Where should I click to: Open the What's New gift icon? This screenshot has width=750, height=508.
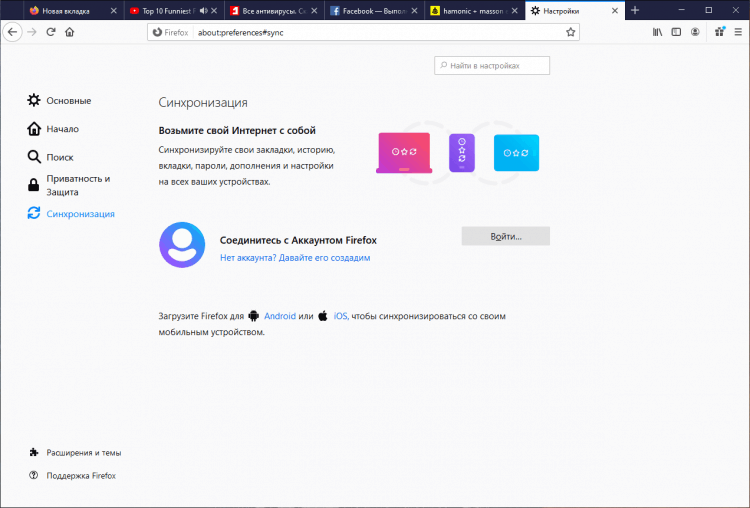[x=719, y=32]
